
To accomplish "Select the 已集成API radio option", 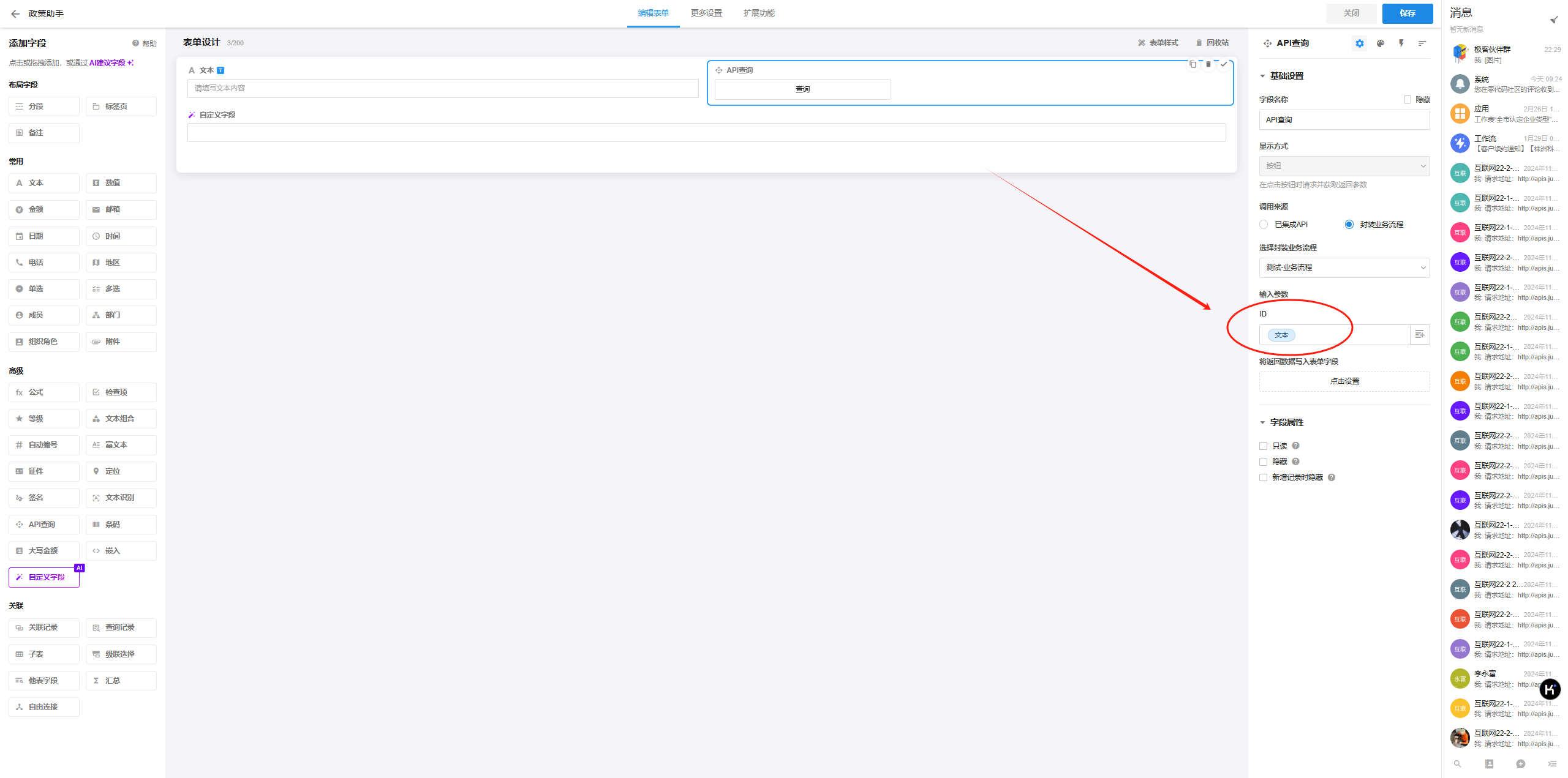I will 1264,225.
